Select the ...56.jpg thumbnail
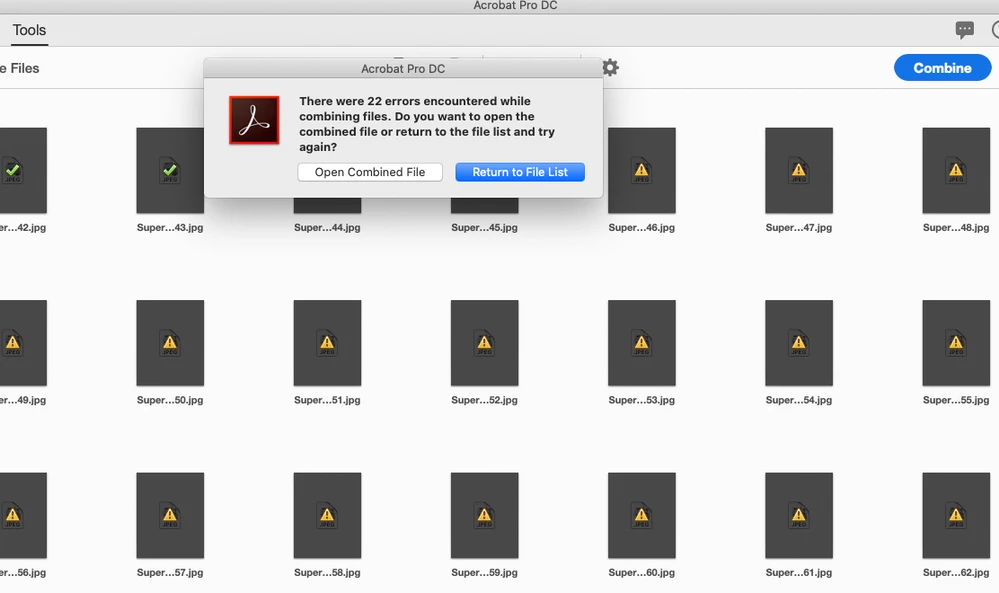Image resolution: width=999 pixels, height=593 pixels. click(x=23, y=515)
